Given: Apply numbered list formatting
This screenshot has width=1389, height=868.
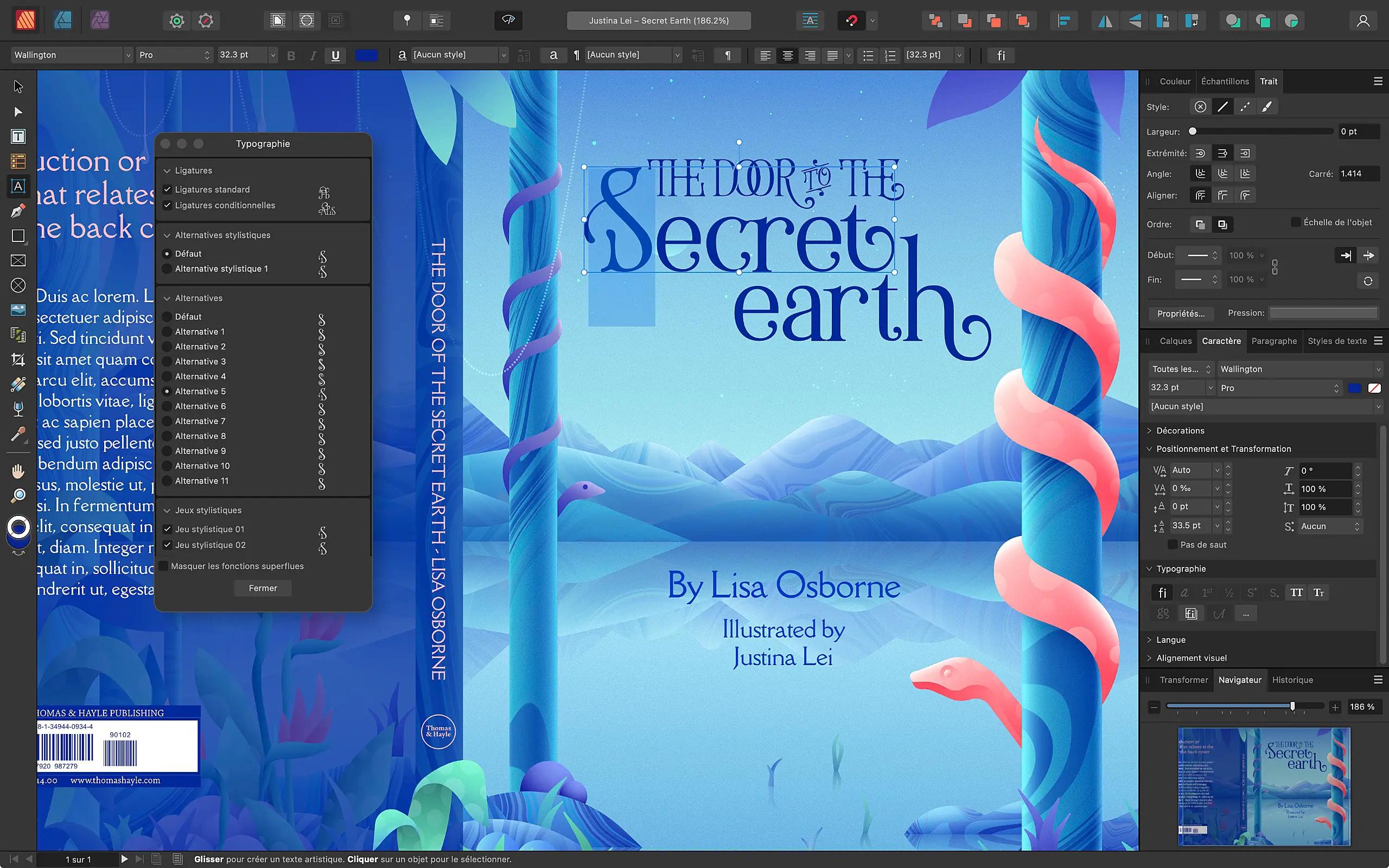Looking at the screenshot, I should point(890,55).
